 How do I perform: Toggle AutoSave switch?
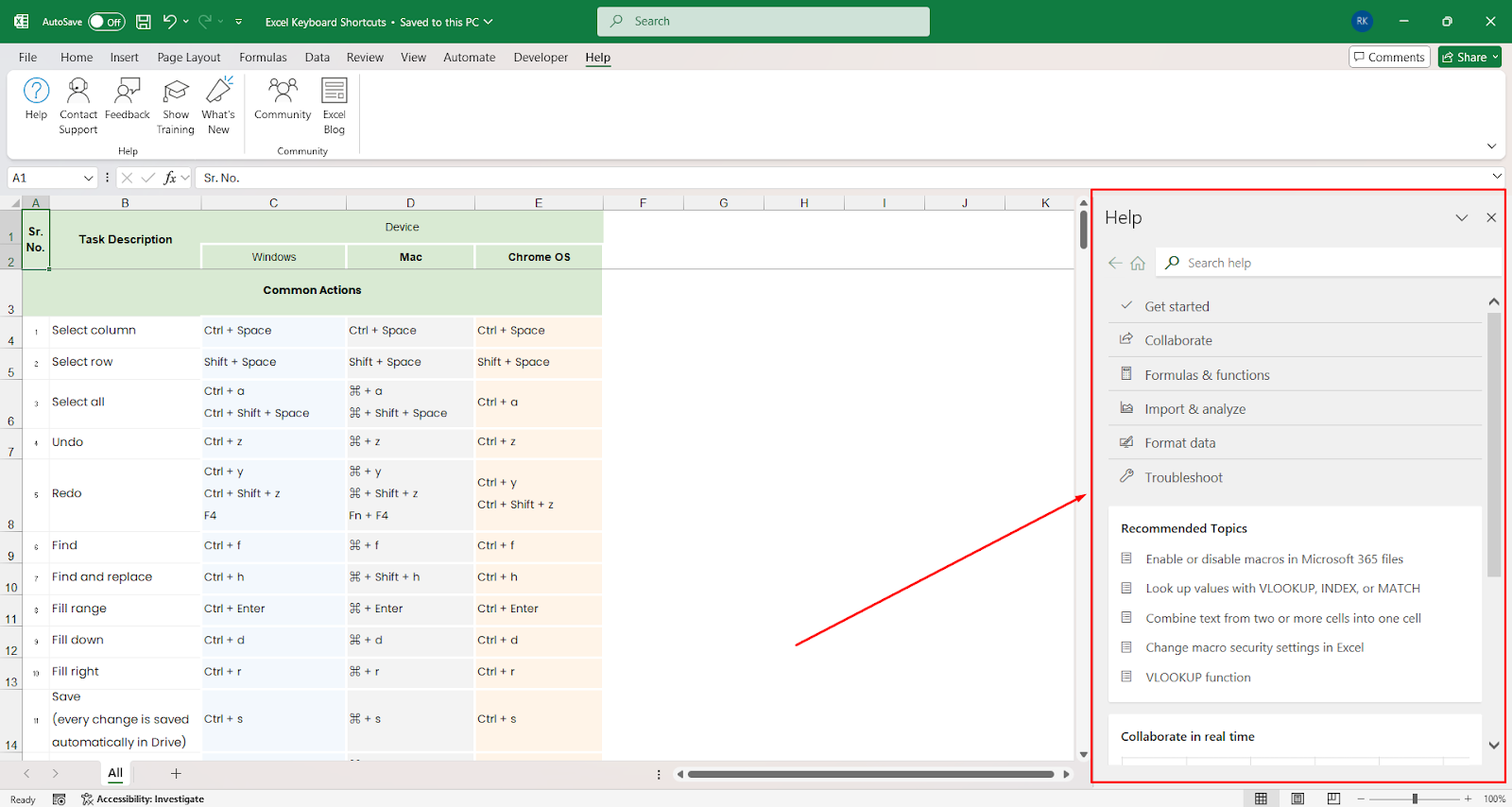pos(107,22)
